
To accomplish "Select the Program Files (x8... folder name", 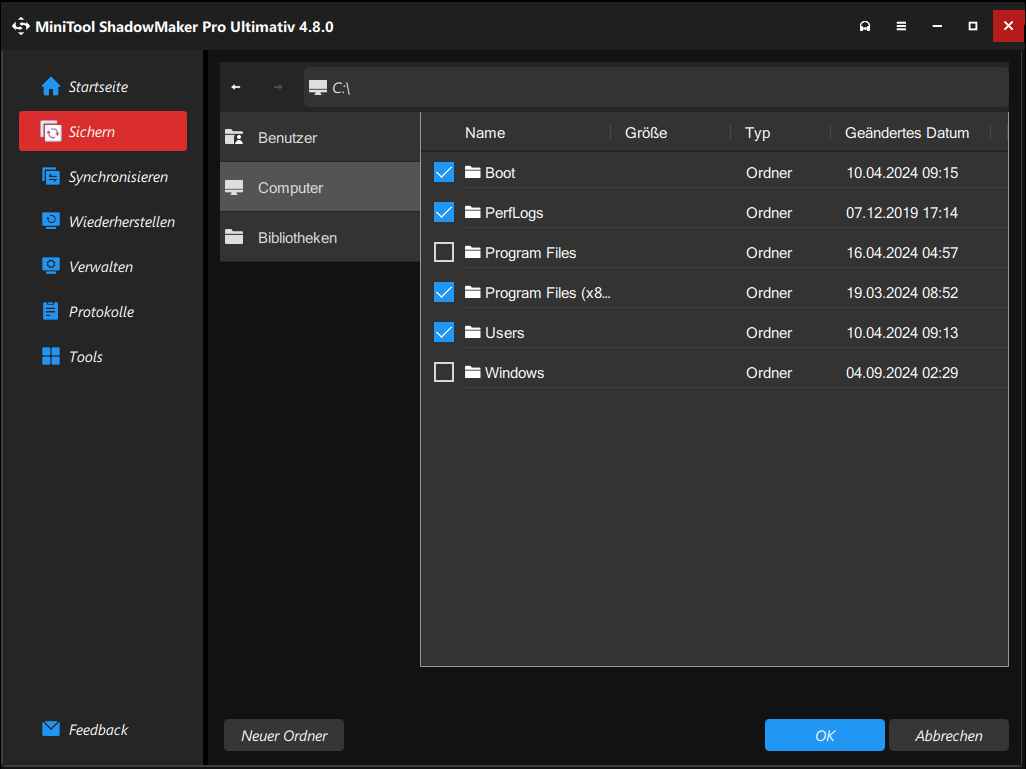I will 548,293.
